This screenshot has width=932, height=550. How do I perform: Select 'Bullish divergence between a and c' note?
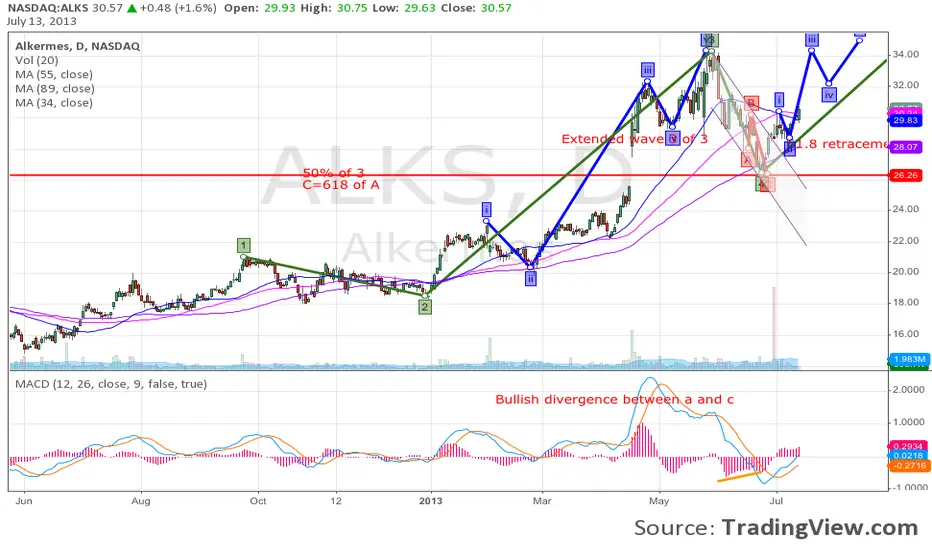click(x=615, y=400)
